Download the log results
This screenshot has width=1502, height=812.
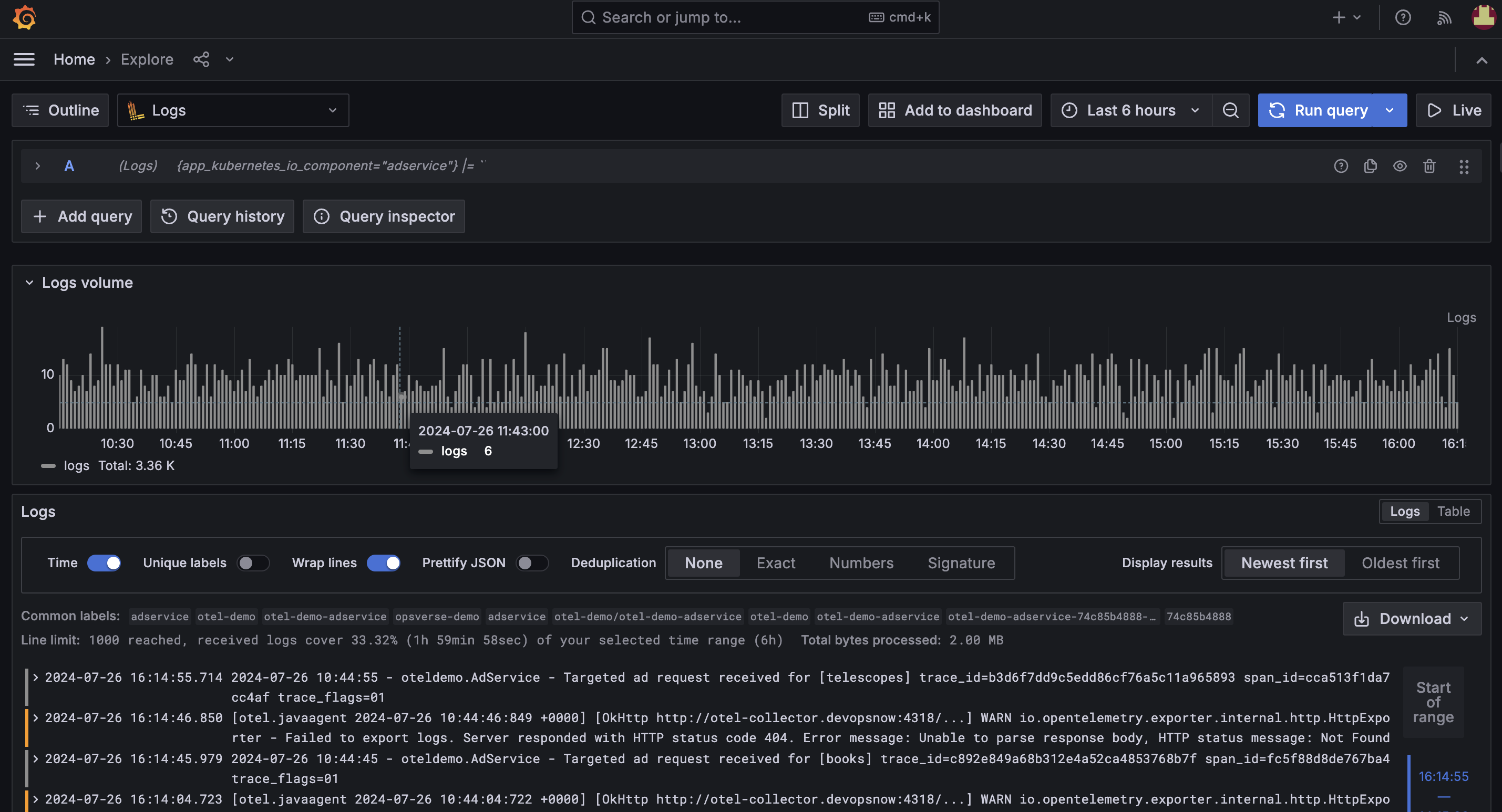(1411, 619)
